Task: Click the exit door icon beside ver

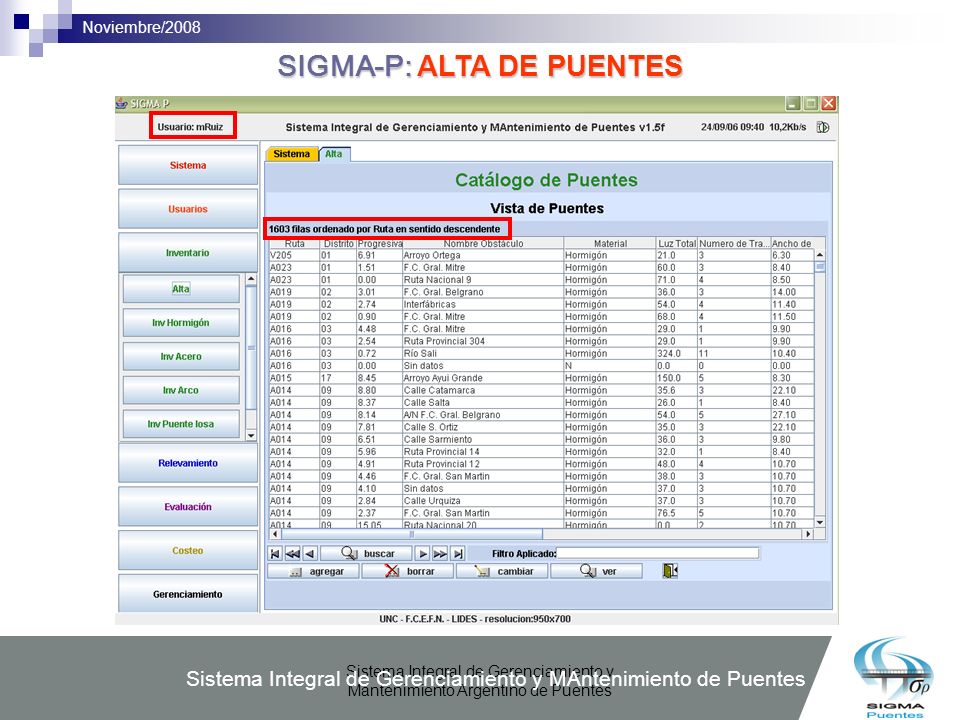Action: coord(670,571)
